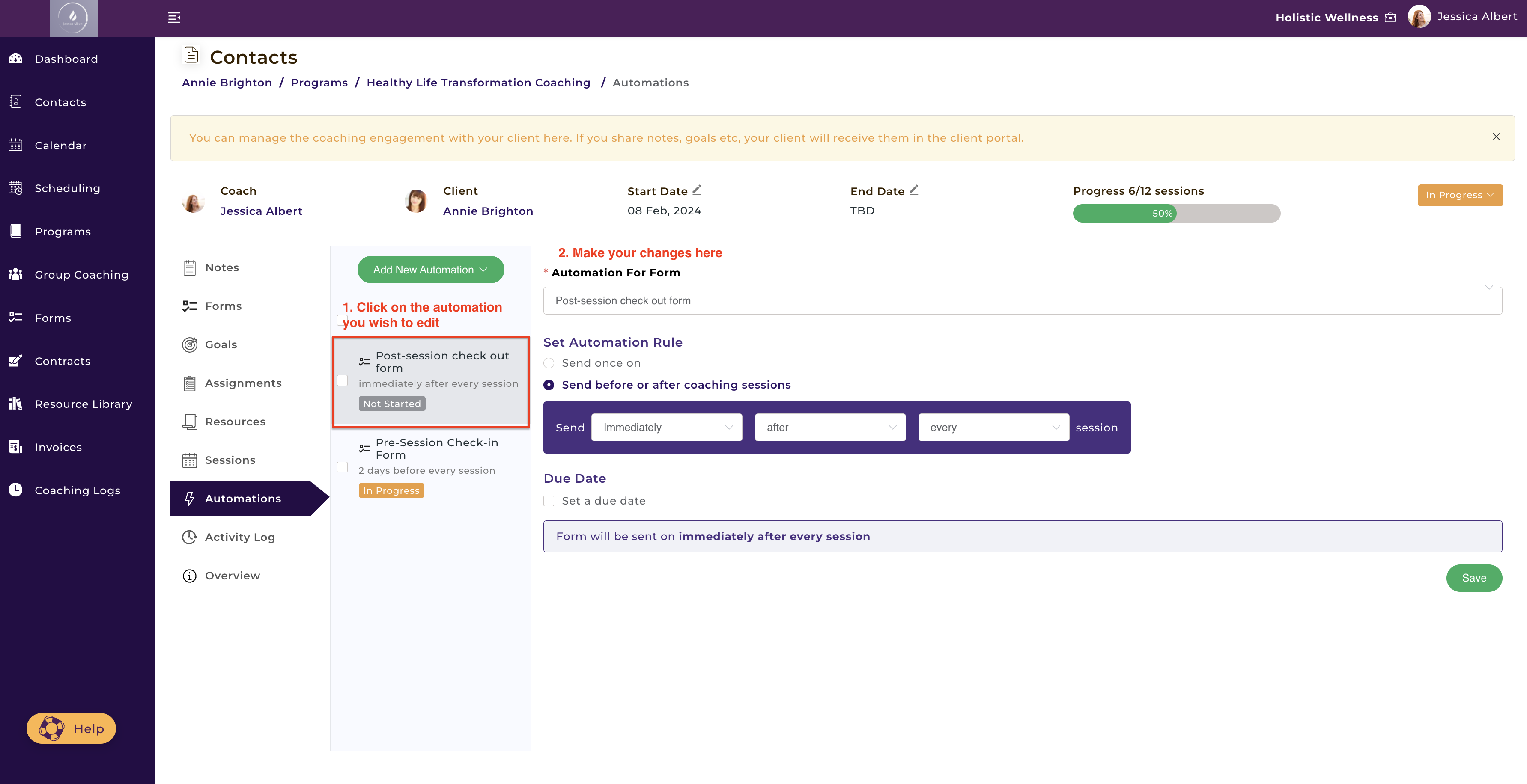
Task: Click the Holistic Wellness workspace name
Action: [1327, 18]
